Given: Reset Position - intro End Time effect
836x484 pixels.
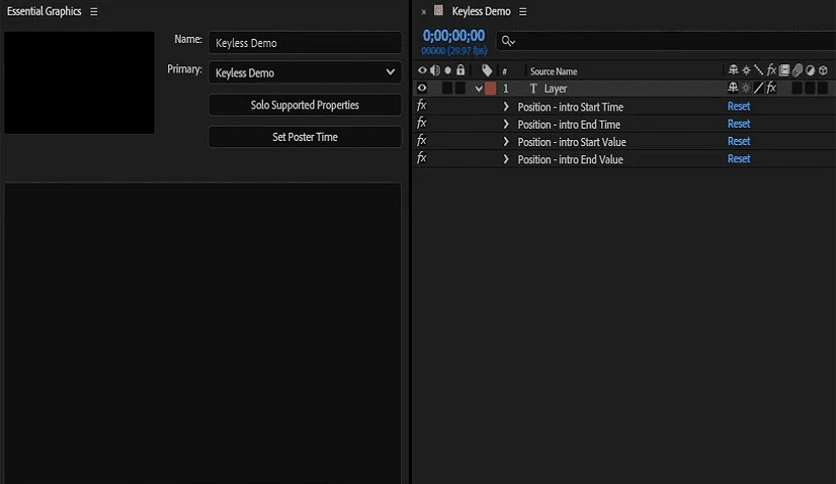Looking at the screenshot, I should tap(738, 124).
